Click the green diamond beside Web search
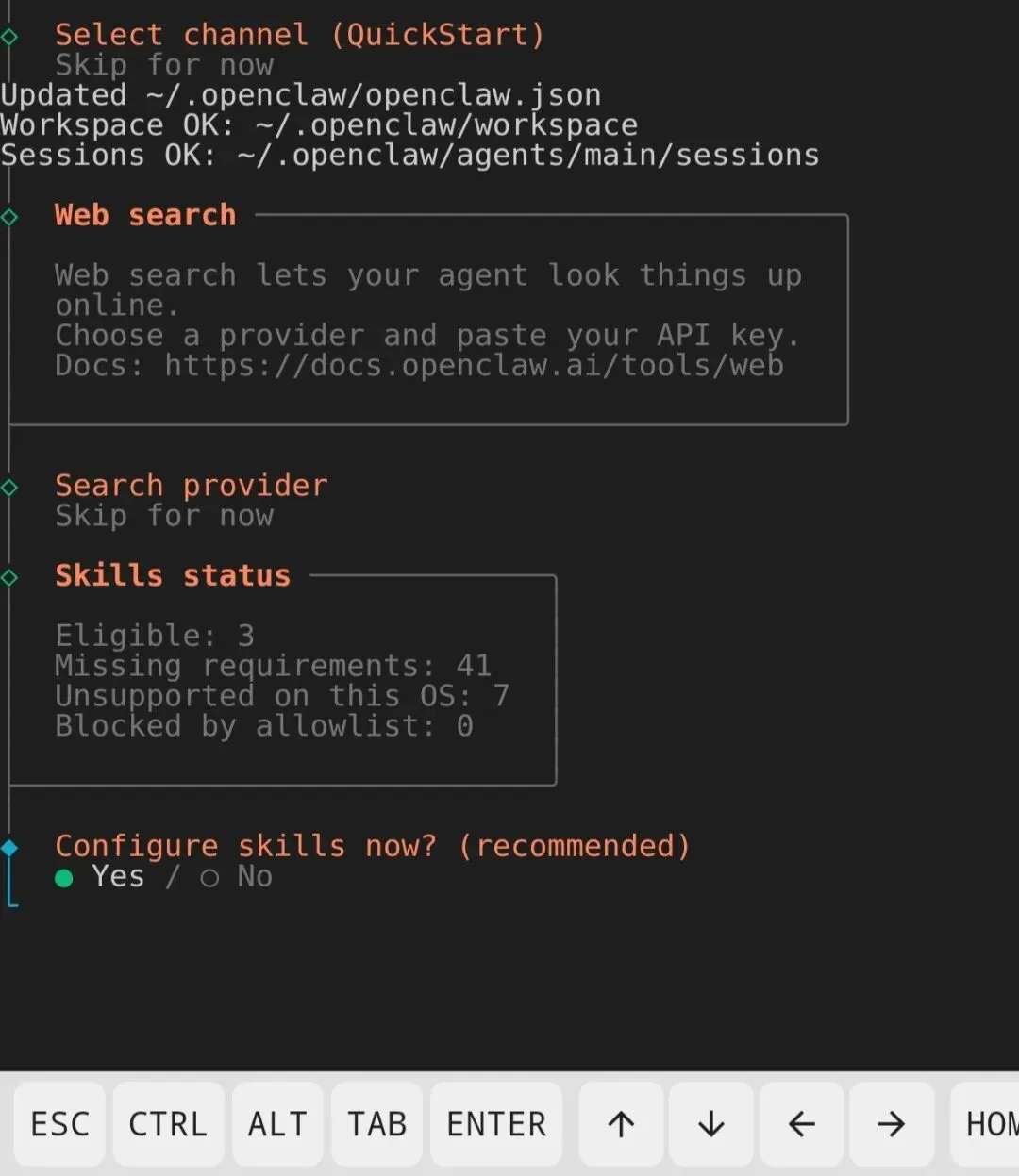 [9, 217]
